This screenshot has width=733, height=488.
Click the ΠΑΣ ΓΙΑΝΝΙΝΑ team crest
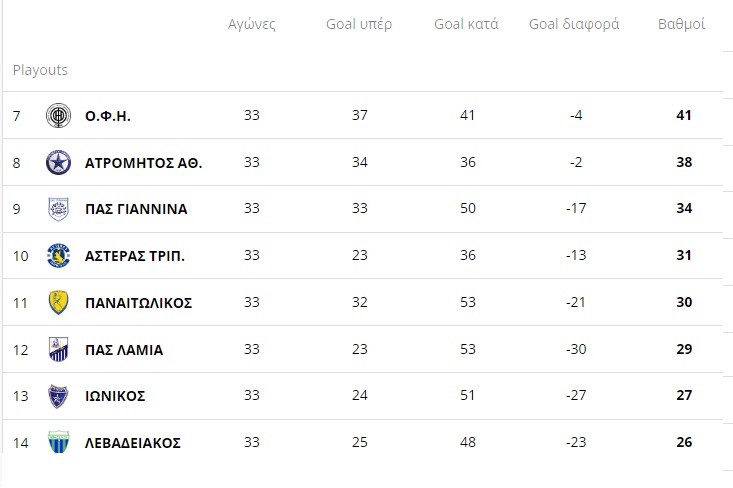58,209
